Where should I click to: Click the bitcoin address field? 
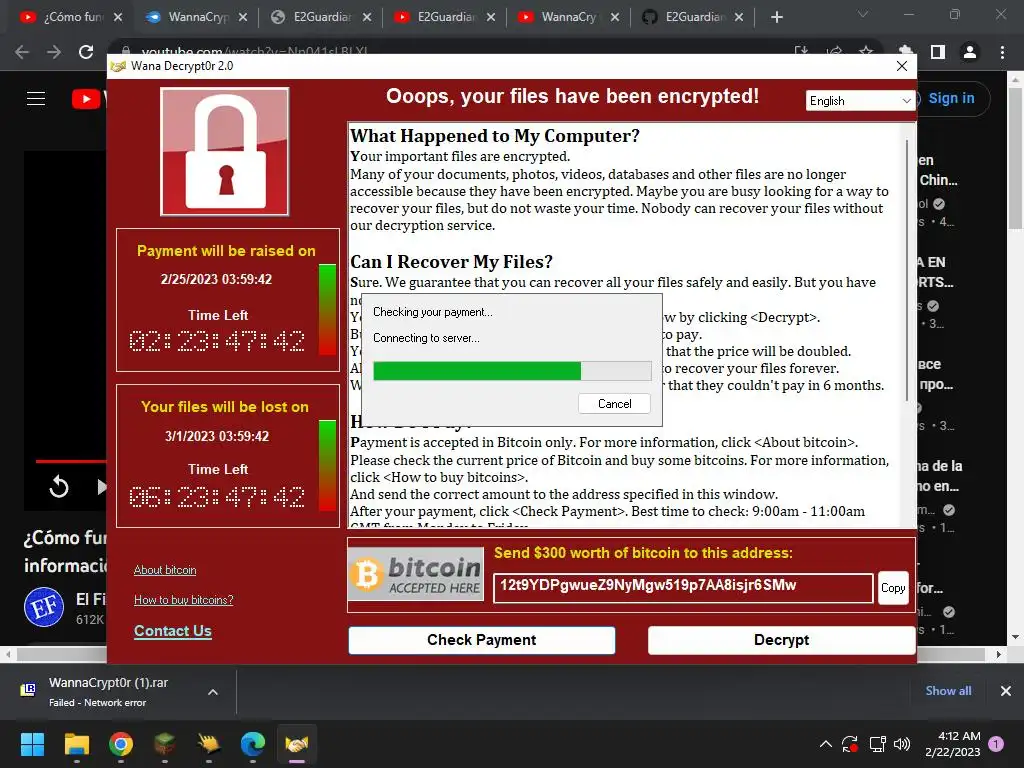[683, 588]
